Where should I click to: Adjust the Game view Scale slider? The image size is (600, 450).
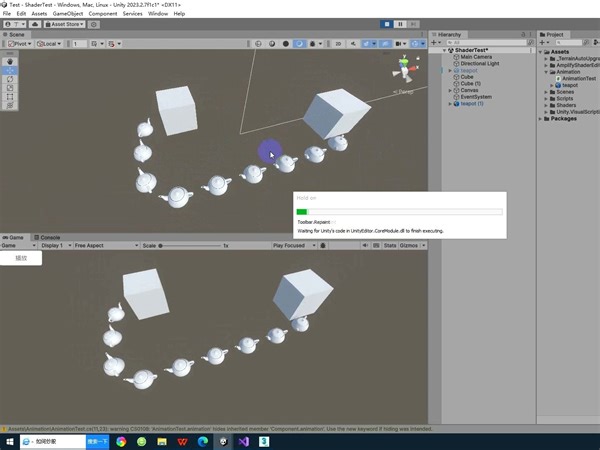click(190, 246)
